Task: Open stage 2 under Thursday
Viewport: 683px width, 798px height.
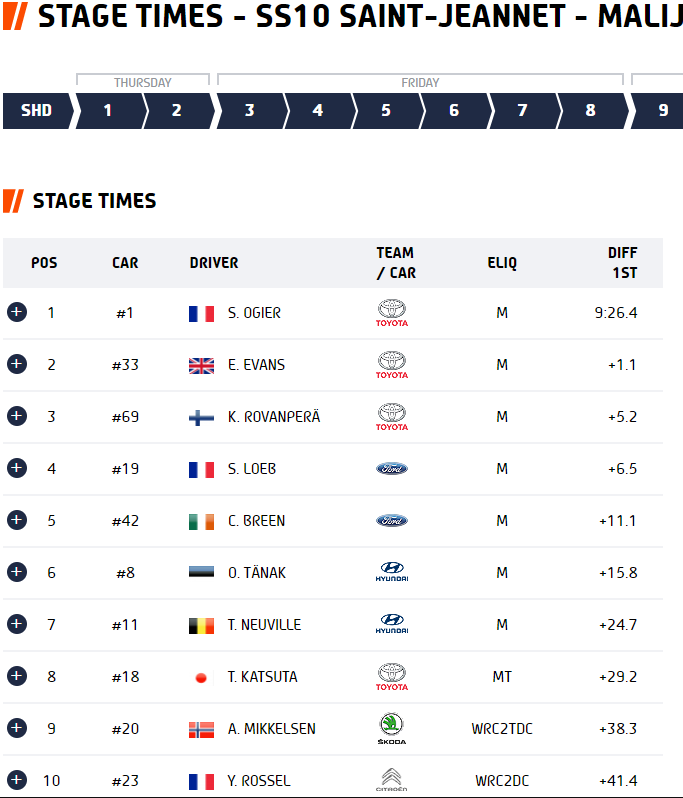Action: (177, 110)
